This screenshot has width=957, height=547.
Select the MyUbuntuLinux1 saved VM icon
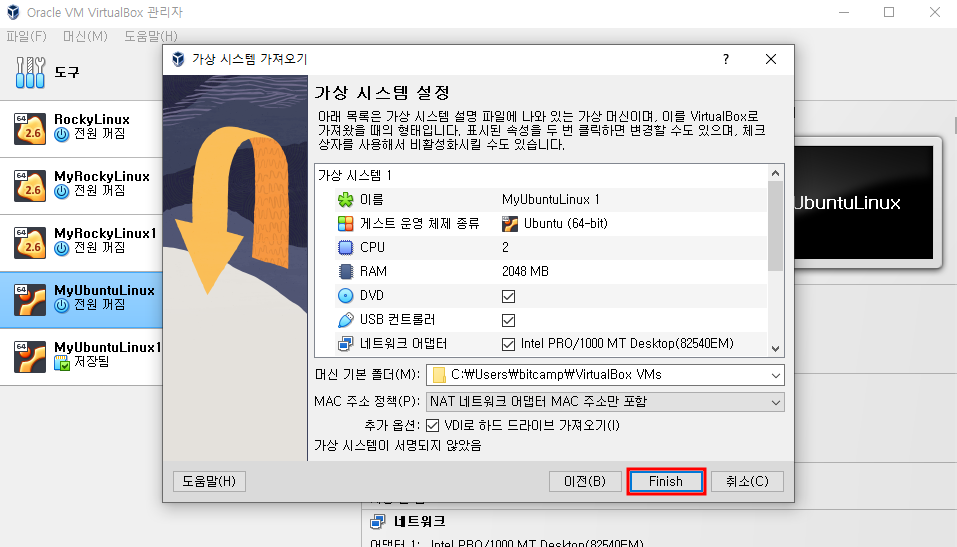(x=30, y=356)
